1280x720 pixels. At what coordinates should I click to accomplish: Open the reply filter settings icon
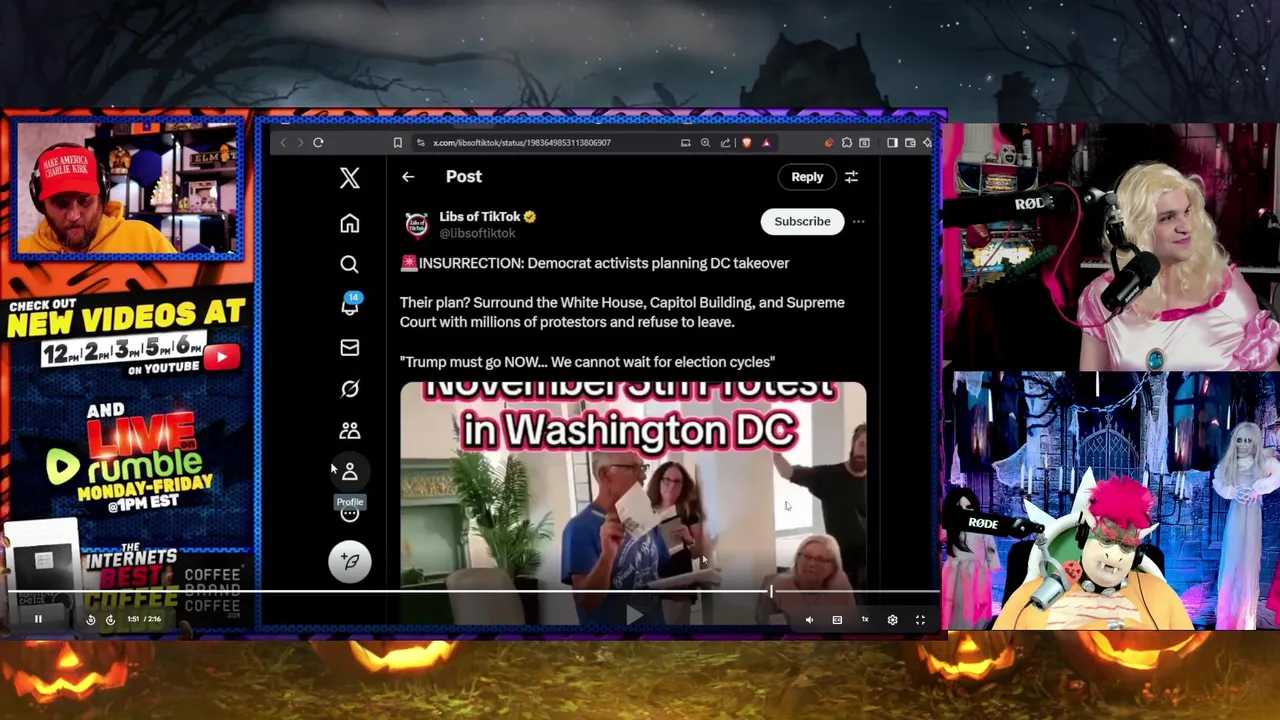coord(851,177)
